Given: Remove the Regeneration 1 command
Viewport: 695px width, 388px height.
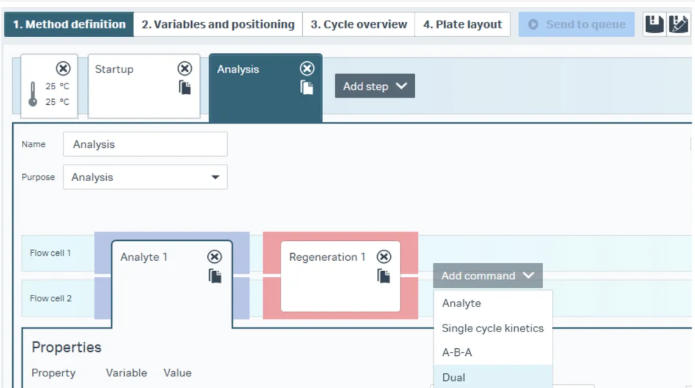Looking at the screenshot, I should click(384, 257).
